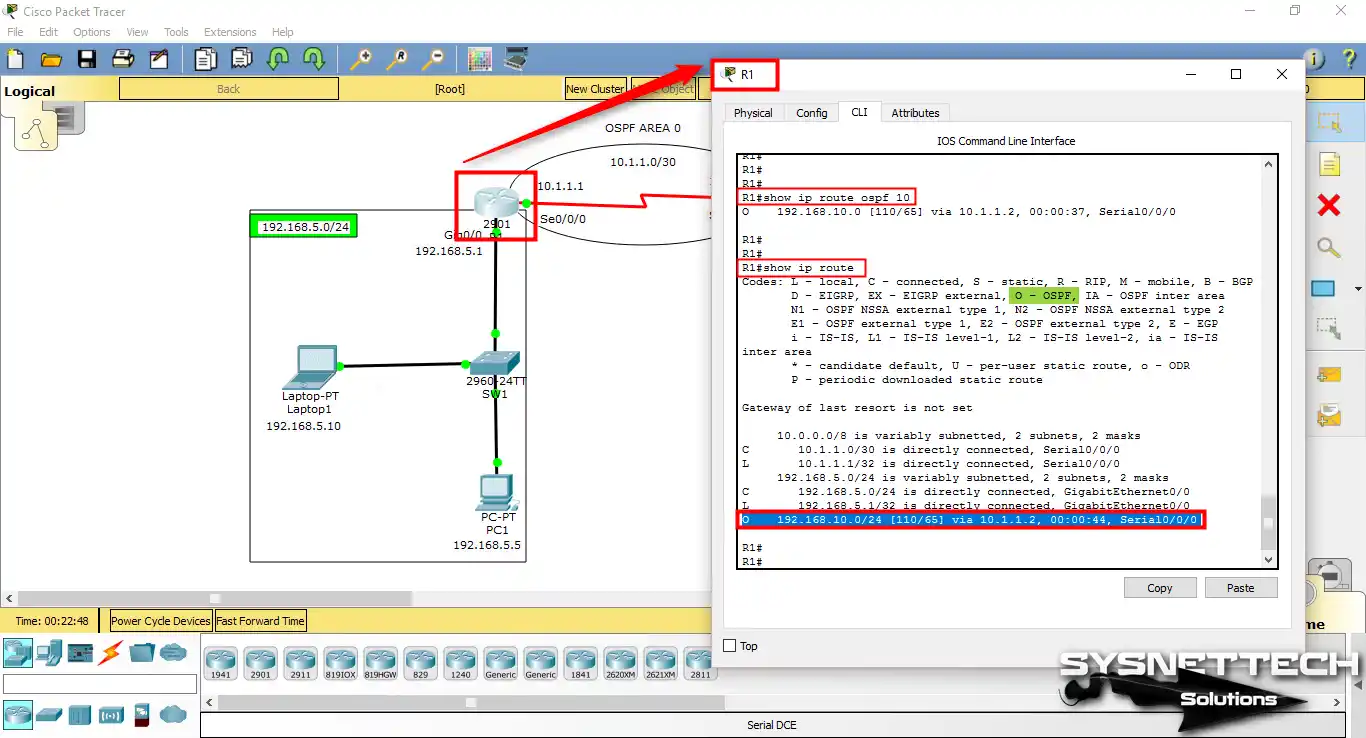Image resolution: width=1366 pixels, height=738 pixels.
Task: Select the Laptop1 device on the canvas
Action: click(309, 368)
